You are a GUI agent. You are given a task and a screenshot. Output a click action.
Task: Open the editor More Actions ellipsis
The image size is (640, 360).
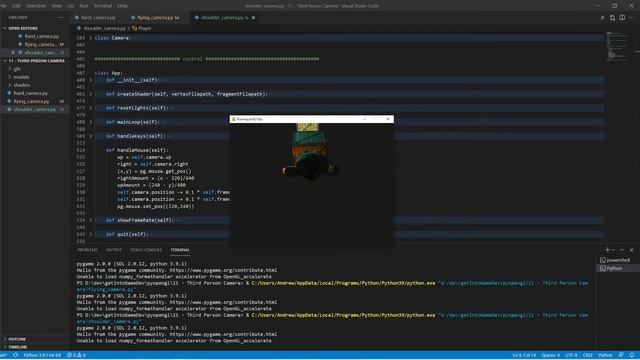[x=632, y=18]
